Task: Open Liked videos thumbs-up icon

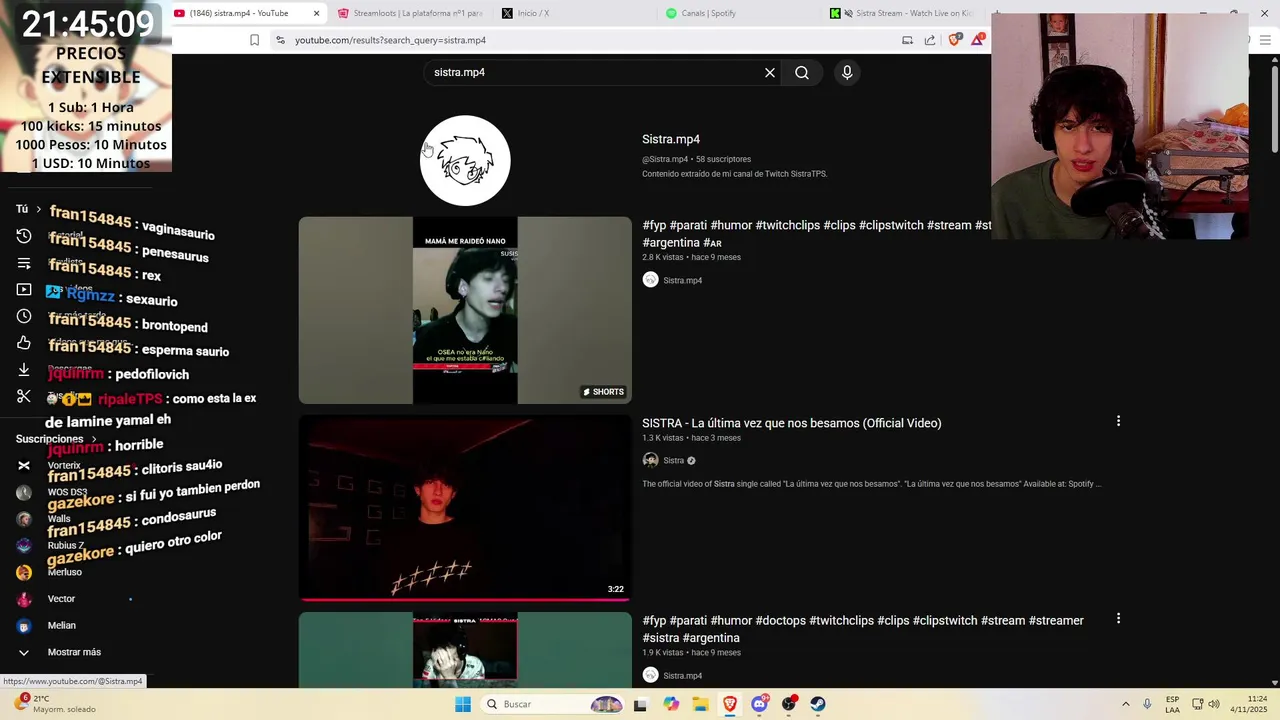Action: [24, 343]
